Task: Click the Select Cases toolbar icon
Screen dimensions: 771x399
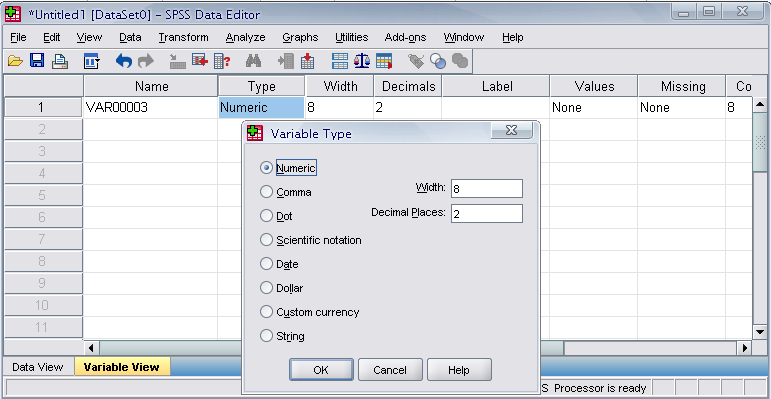Action: point(384,61)
